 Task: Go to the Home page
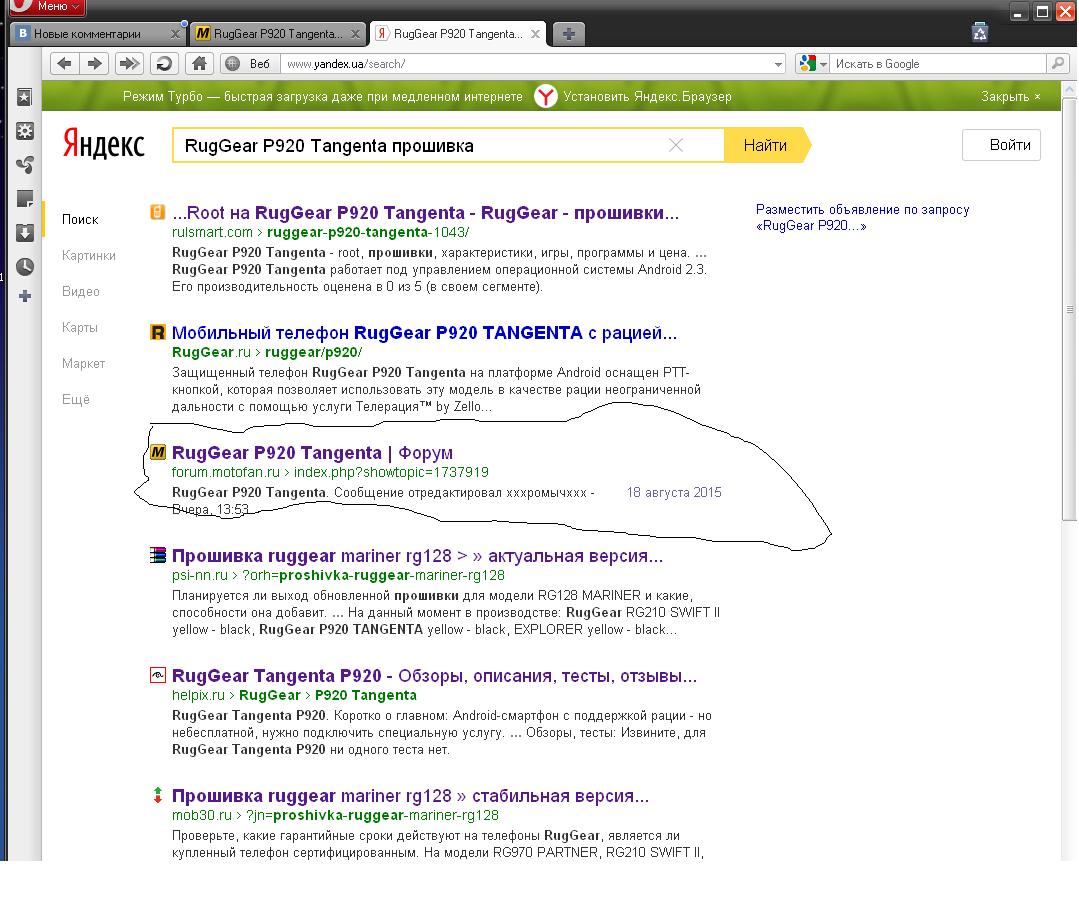pyautogui.click(x=200, y=64)
